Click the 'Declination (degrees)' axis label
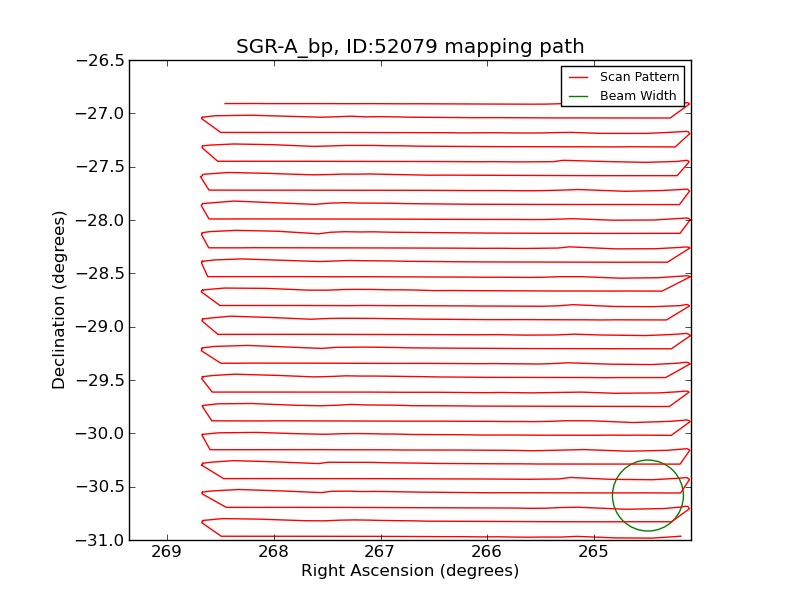This screenshot has height=600, width=800. pos(60,300)
